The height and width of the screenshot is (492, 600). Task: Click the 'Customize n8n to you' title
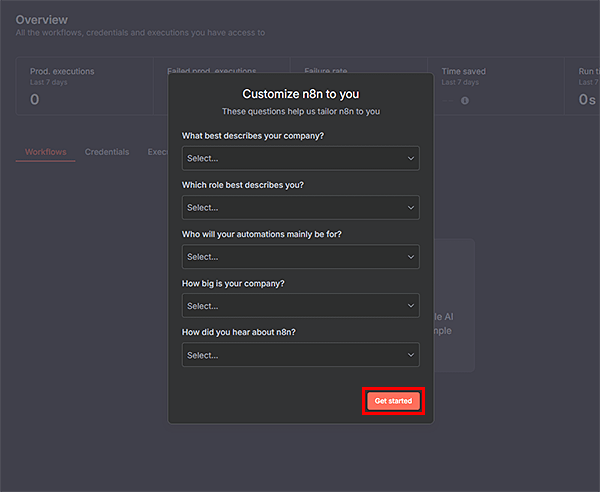[301, 94]
